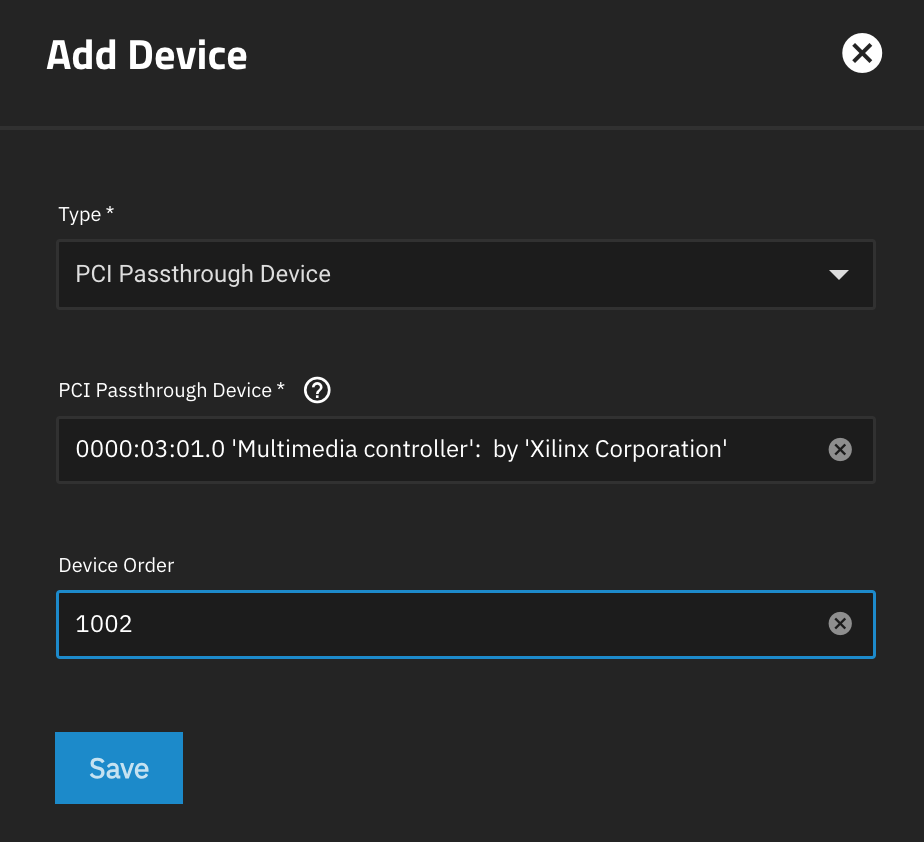Image resolution: width=924 pixels, height=842 pixels.
Task: Click the asterisk beside PCI Passthrough Device label
Action: (280, 386)
